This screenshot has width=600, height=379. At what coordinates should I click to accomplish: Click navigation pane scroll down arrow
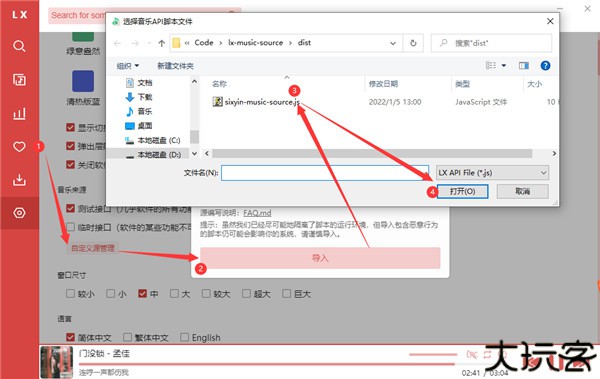[x=194, y=154]
